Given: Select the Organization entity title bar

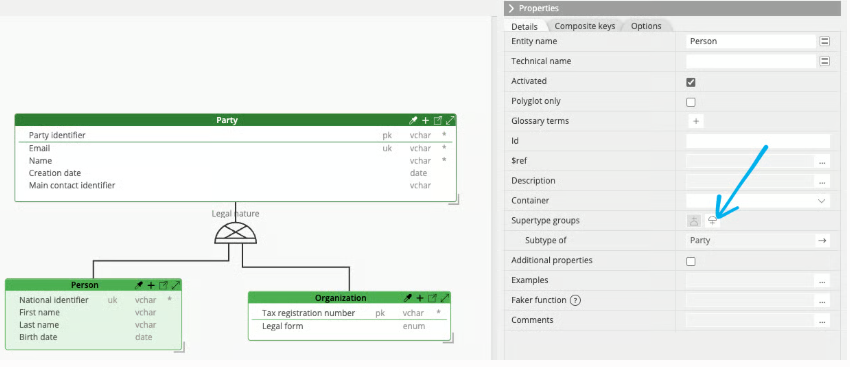Looking at the screenshot, I should click(x=349, y=298).
